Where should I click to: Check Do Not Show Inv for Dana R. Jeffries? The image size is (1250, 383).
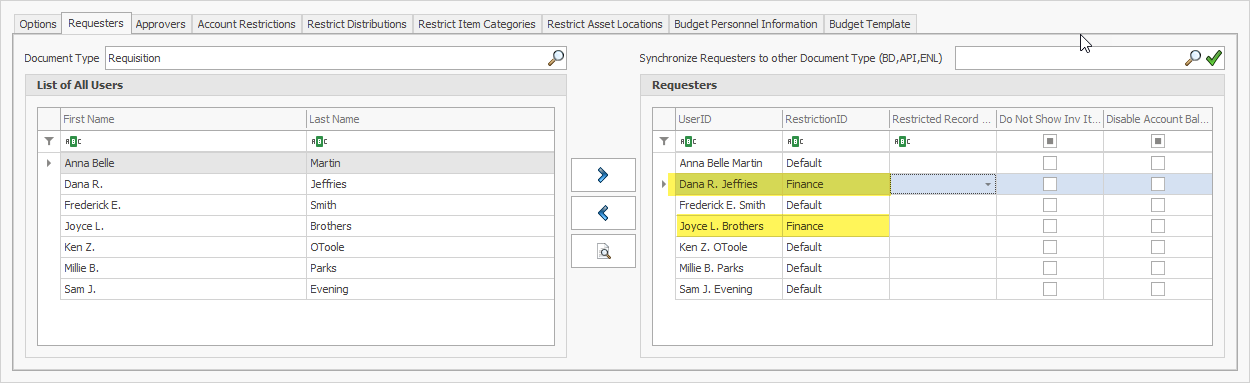[x=1050, y=184]
